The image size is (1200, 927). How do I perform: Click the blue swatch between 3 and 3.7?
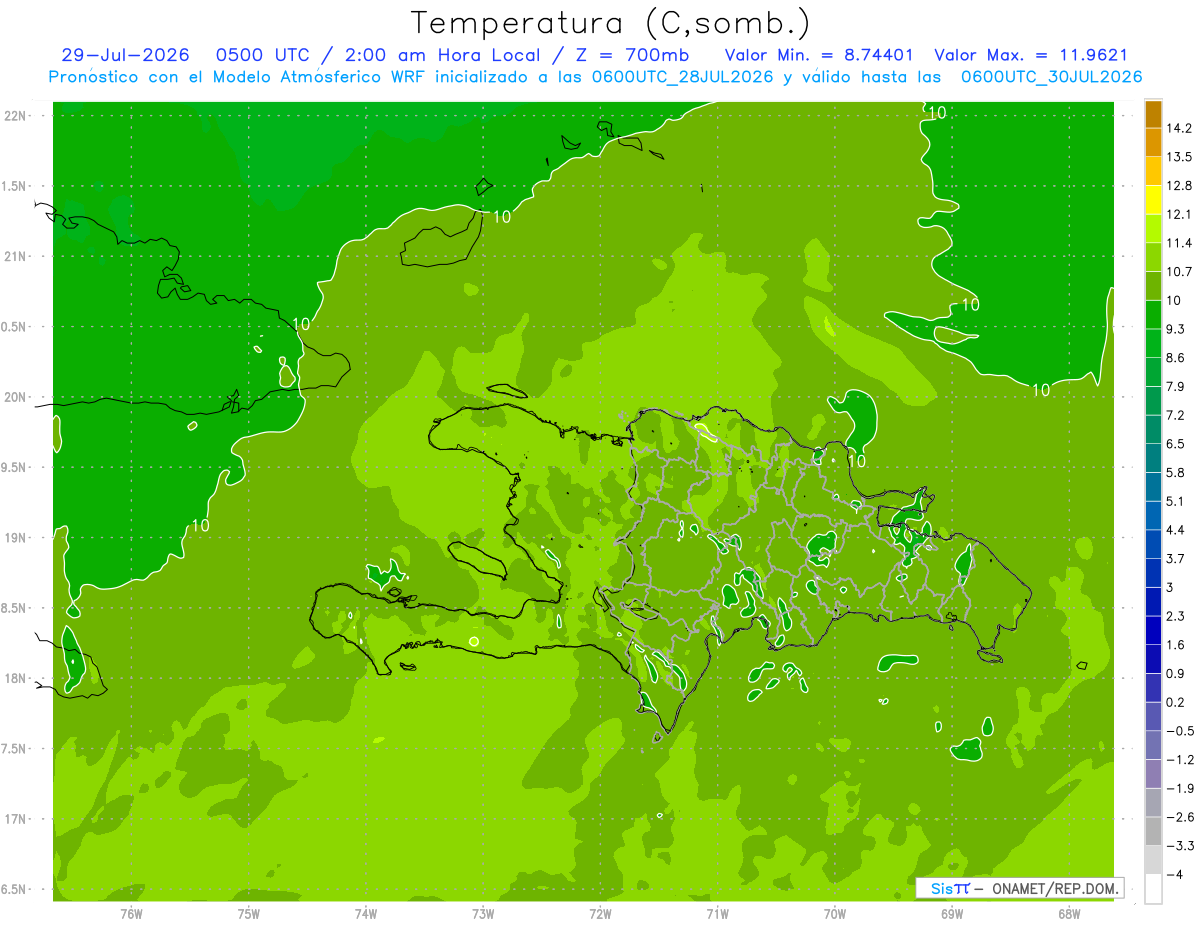tap(1152, 572)
